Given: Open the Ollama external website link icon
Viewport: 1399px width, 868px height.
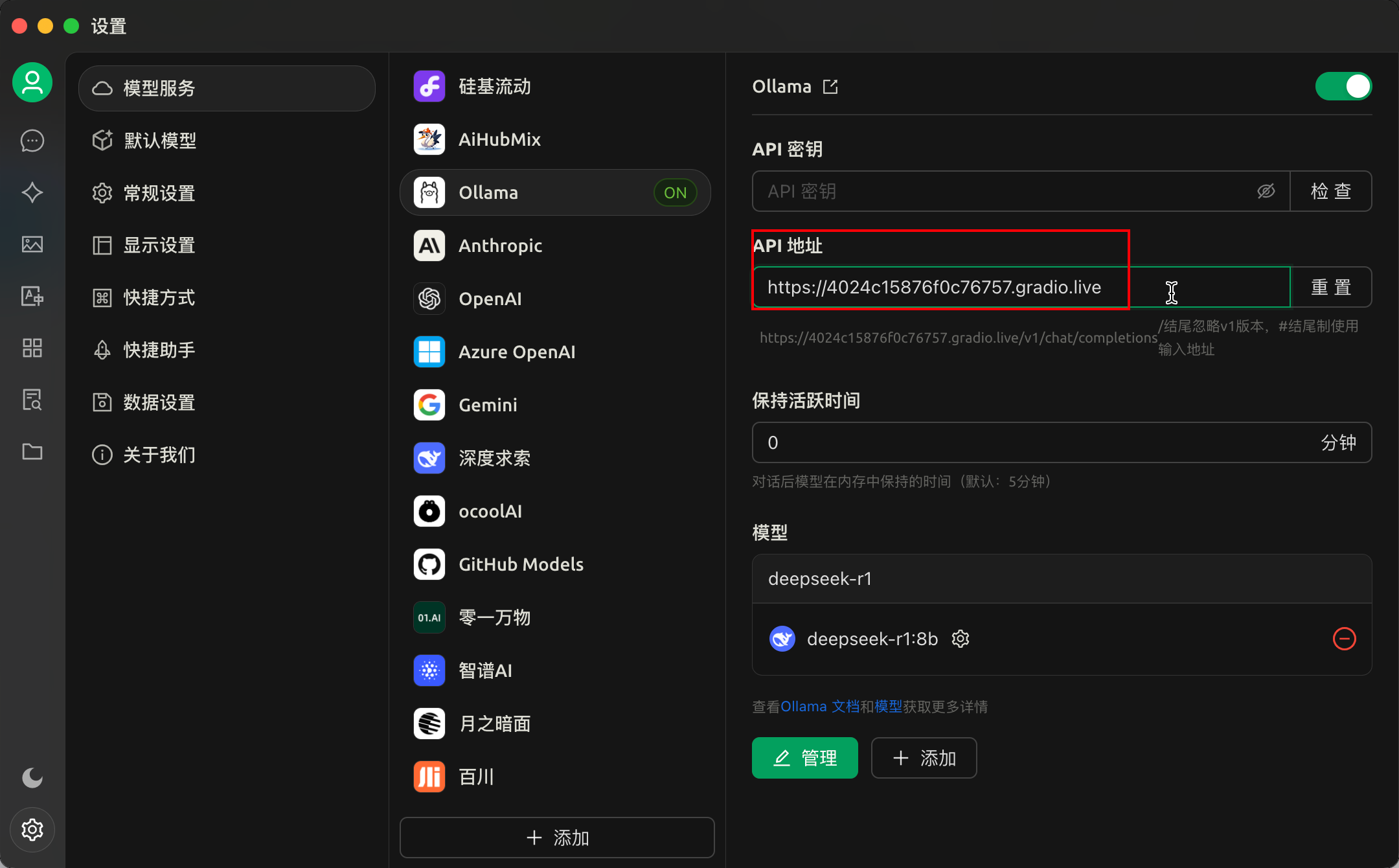Looking at the screenshot, I should [830, 87].
